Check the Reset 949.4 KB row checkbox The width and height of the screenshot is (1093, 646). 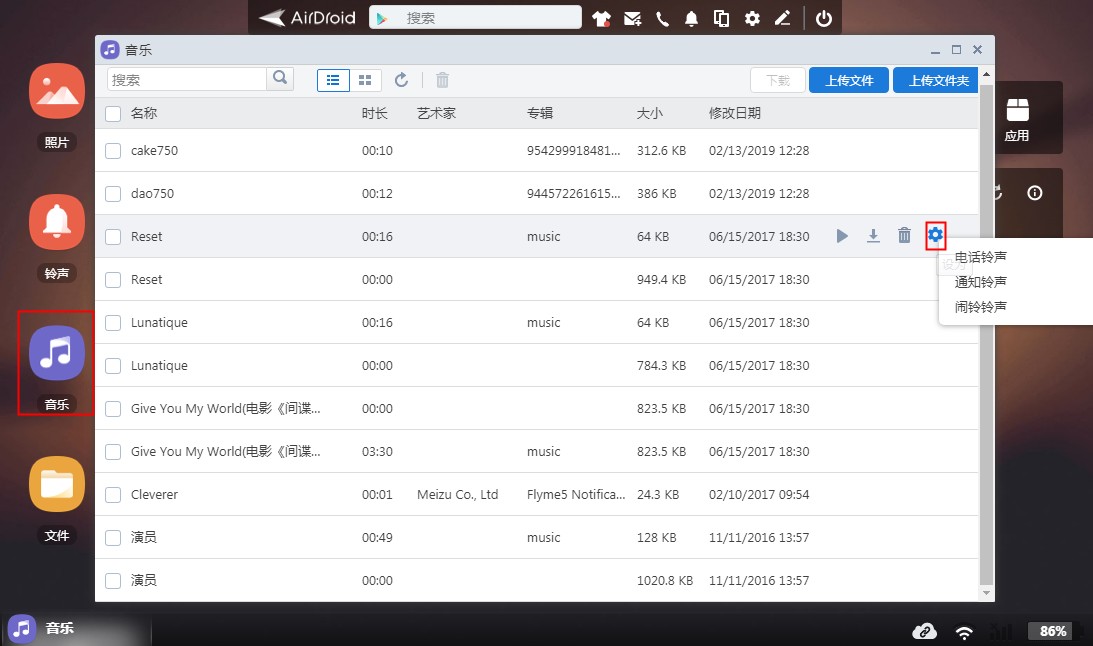[113, 280]
